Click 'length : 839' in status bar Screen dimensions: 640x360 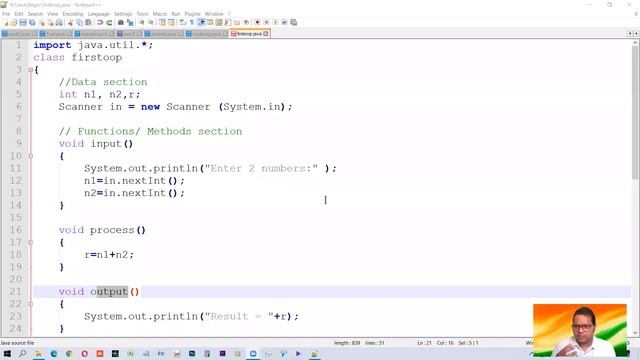[347, 343]
